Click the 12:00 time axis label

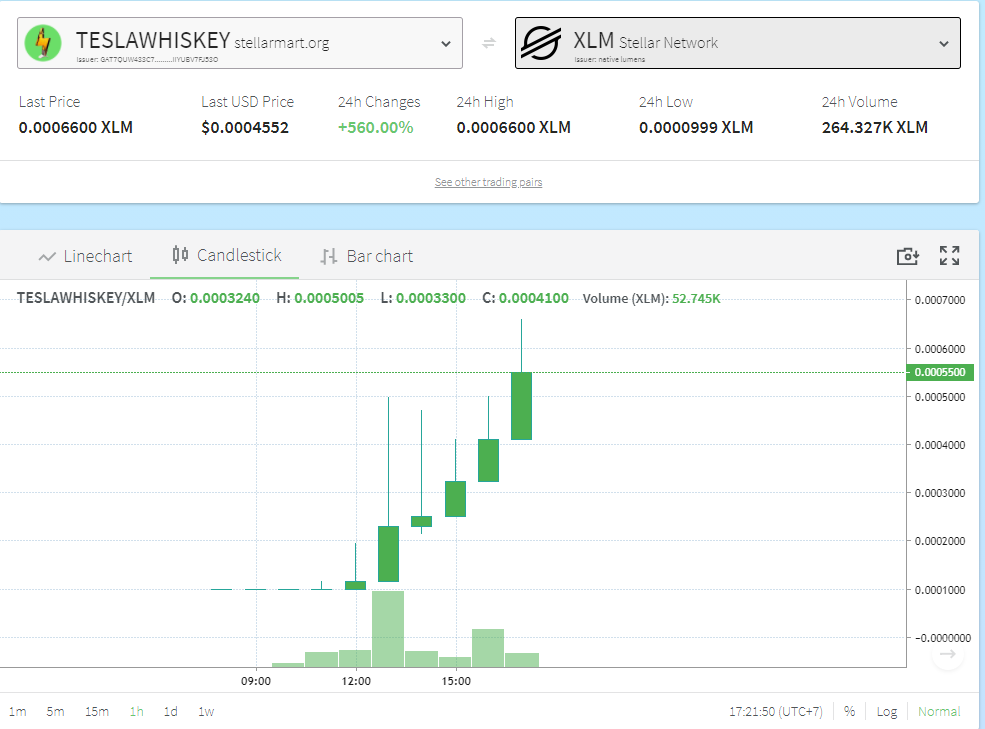pos(356,681)
